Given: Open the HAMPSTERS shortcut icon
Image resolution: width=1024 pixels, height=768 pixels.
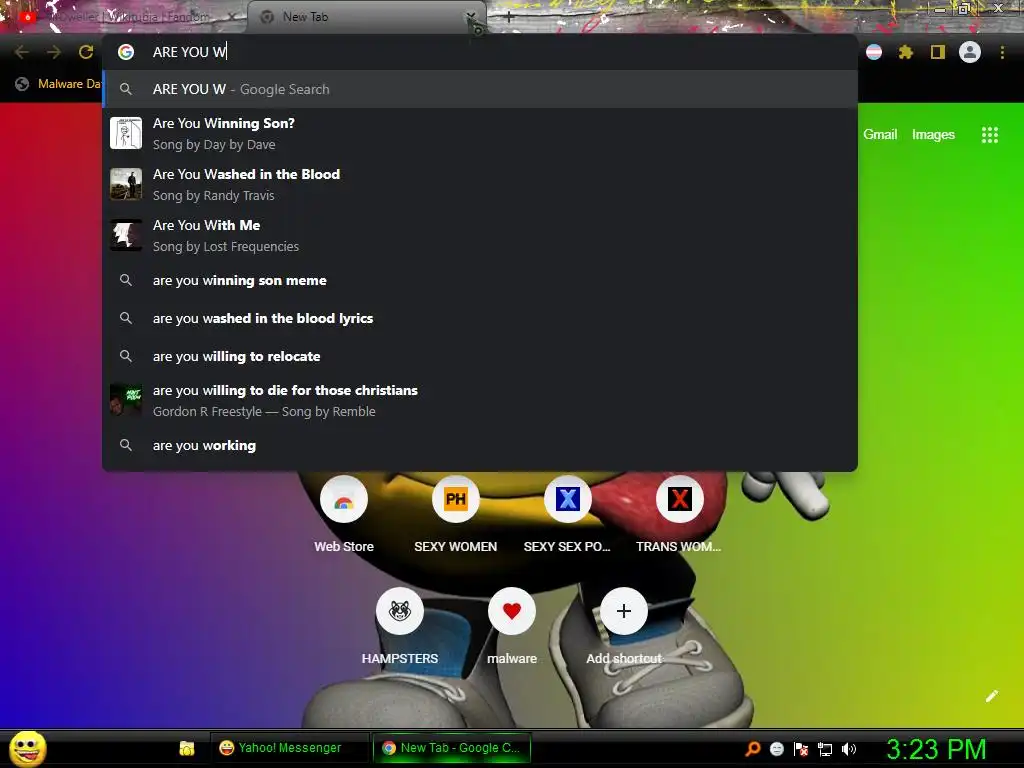Looking at the screenshot, I should pos(400,611).
